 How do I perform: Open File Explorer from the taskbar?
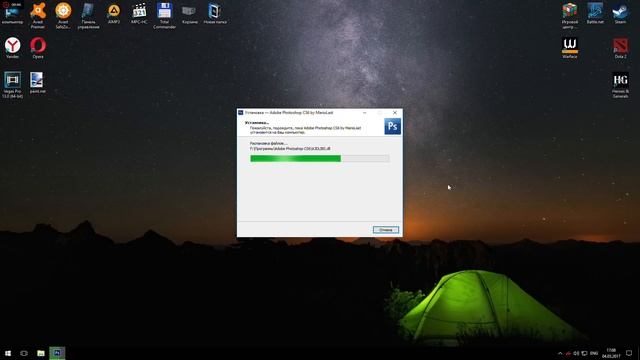point(41,353)
